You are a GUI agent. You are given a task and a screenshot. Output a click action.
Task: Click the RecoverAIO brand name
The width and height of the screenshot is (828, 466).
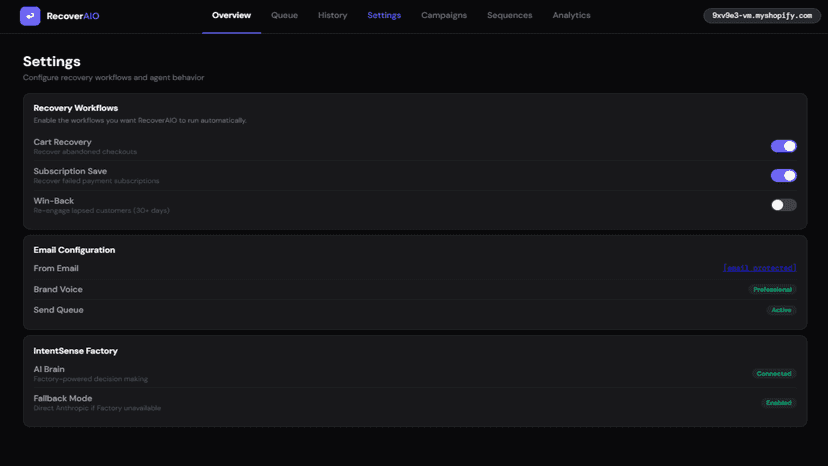[x=73, y=16]
